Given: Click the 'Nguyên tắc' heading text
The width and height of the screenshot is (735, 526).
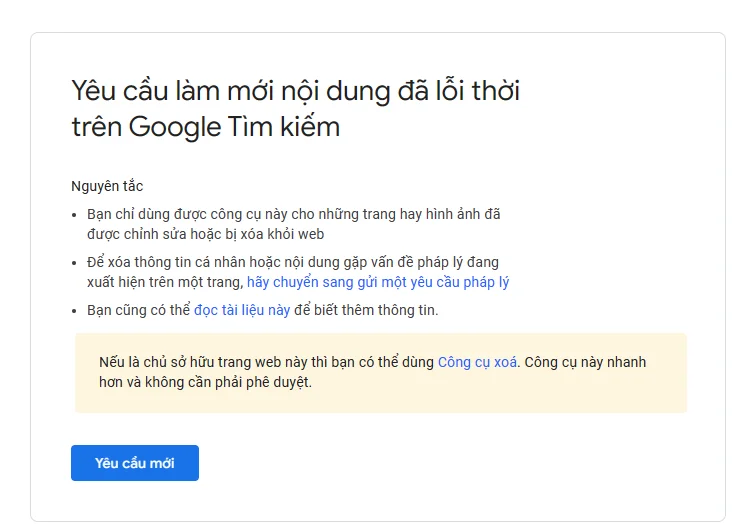Looking at the screenshot, I should pyautogui.click(x=107, y=186).
